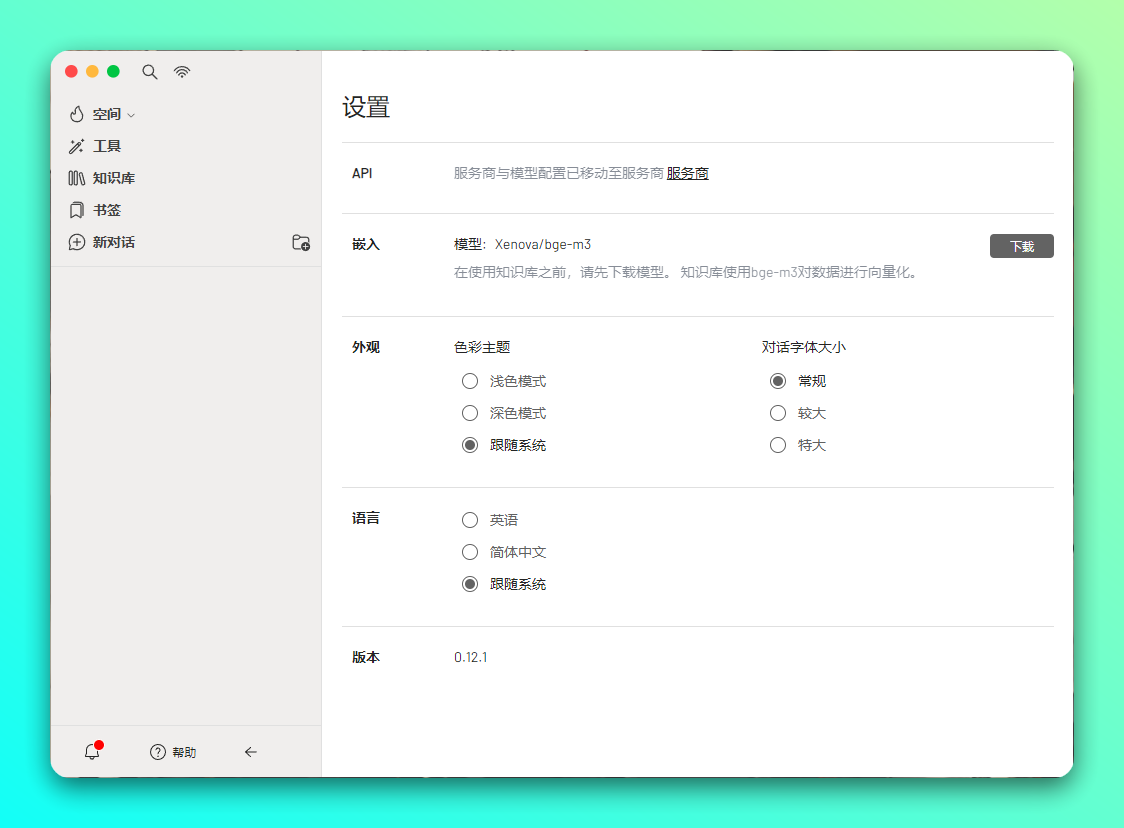1124x828 pixels.
Task: Click the flame icon beside 空间
Action: [77, 114]
